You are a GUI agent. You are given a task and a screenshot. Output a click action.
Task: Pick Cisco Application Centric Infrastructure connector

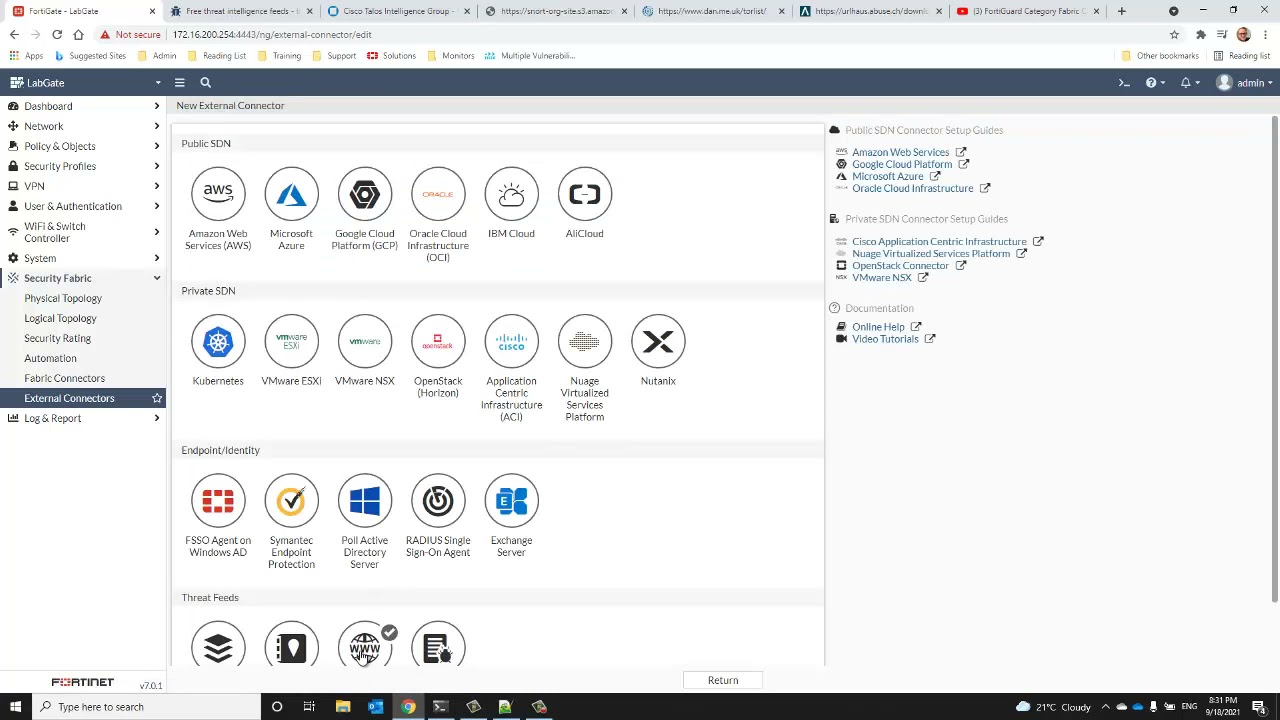point(511,341)
